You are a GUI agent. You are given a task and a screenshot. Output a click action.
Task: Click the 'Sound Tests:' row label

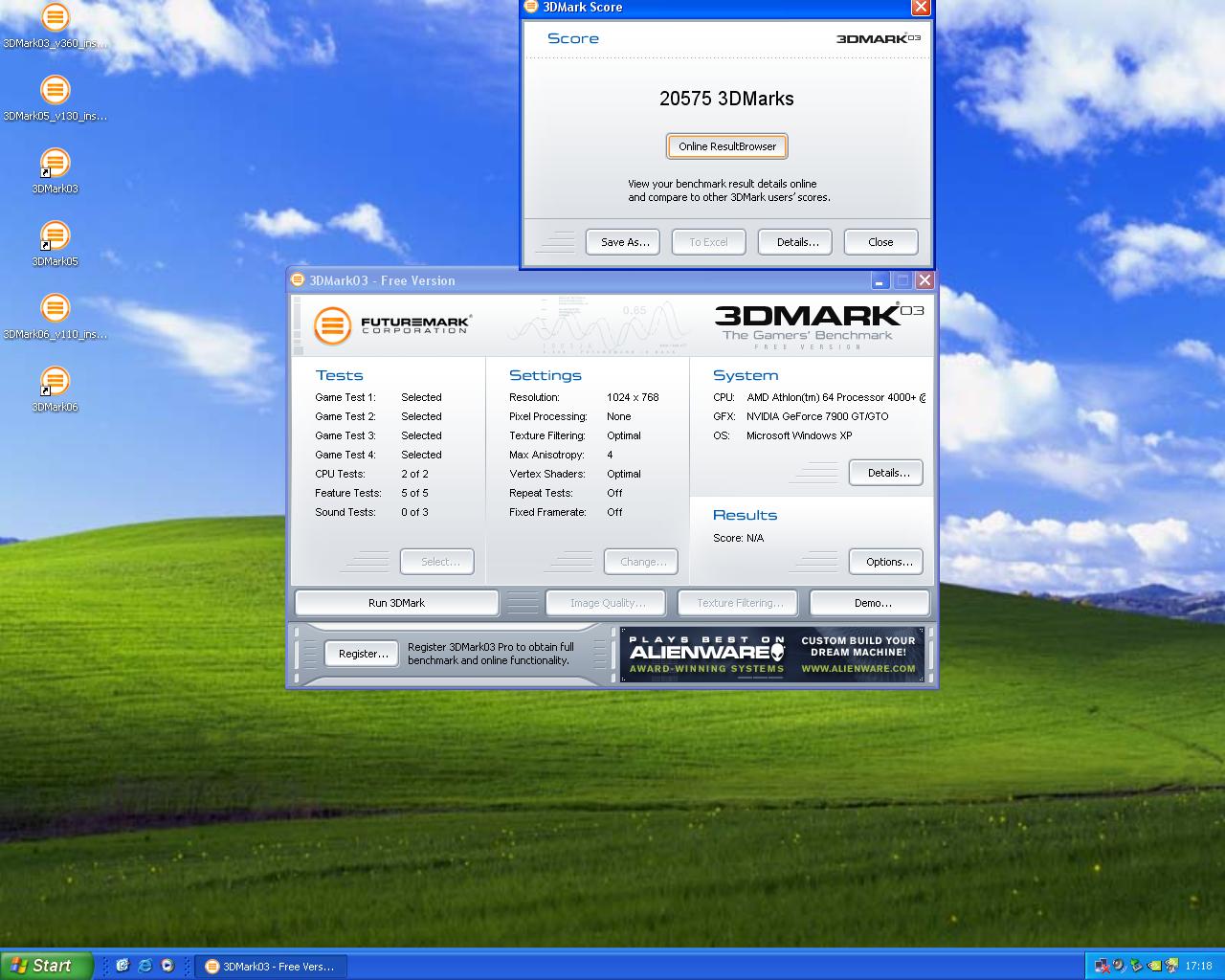point(345,512)
